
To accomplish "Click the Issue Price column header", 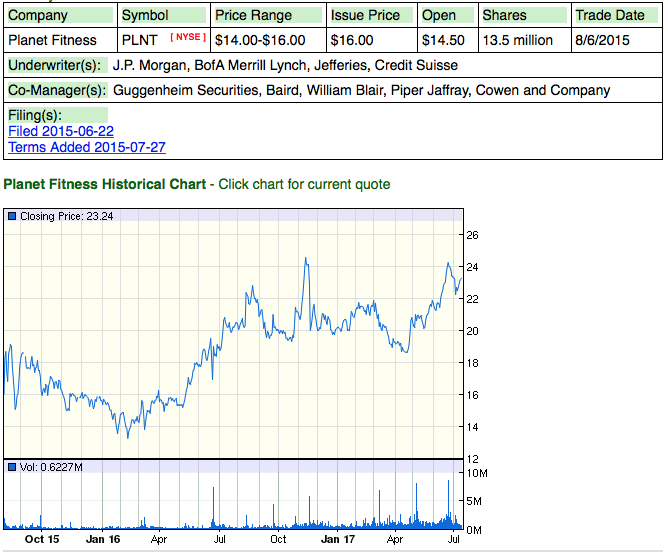I will (371, 15).
